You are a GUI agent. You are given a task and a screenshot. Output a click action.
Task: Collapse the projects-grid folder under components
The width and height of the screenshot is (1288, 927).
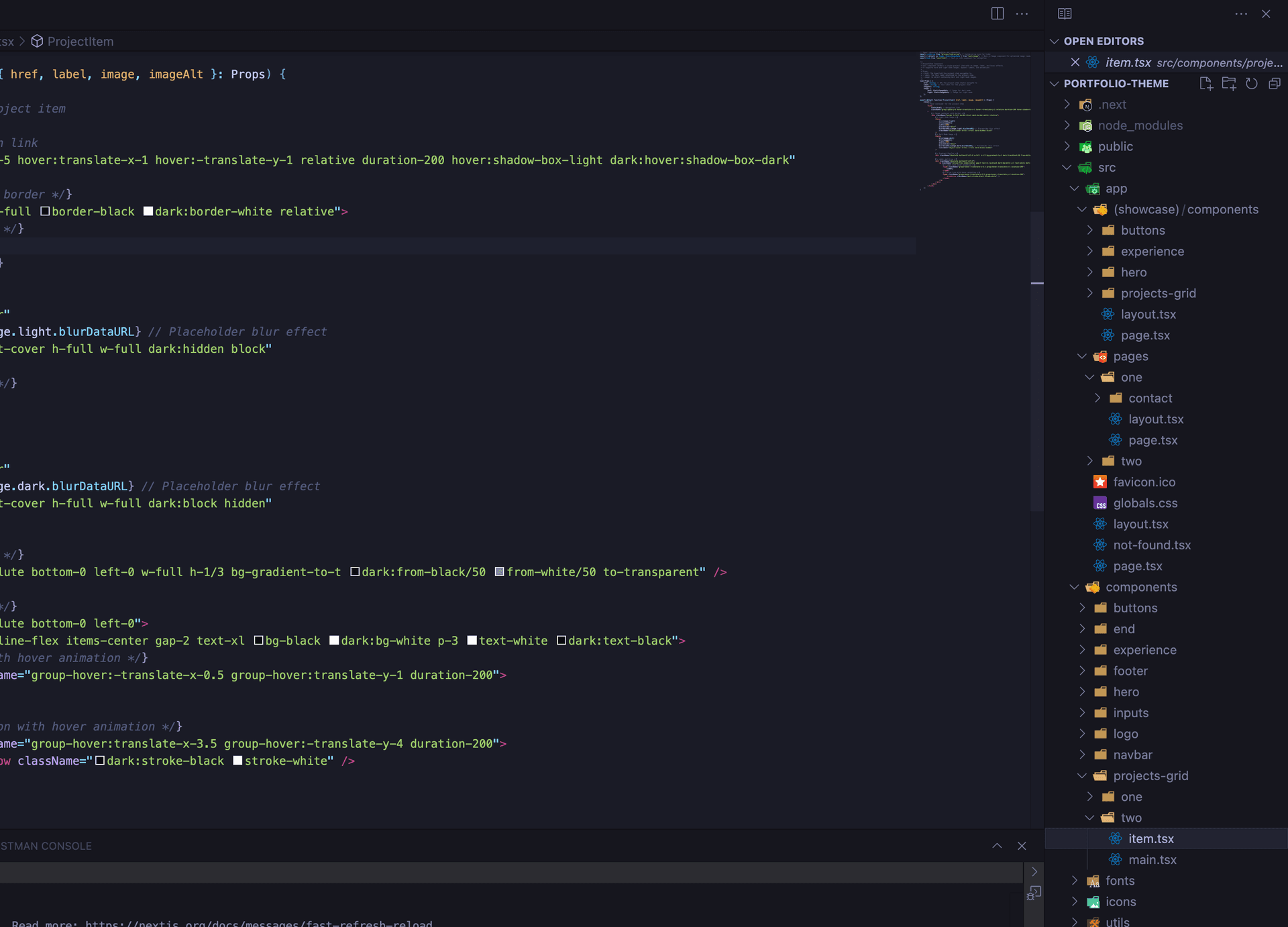[1150, 776]
